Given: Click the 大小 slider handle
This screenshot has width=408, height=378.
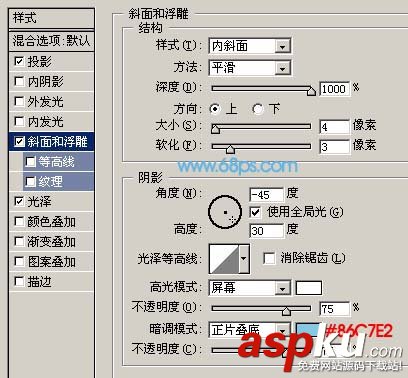Looking at the screenshot, I should [x=216, y=129].
